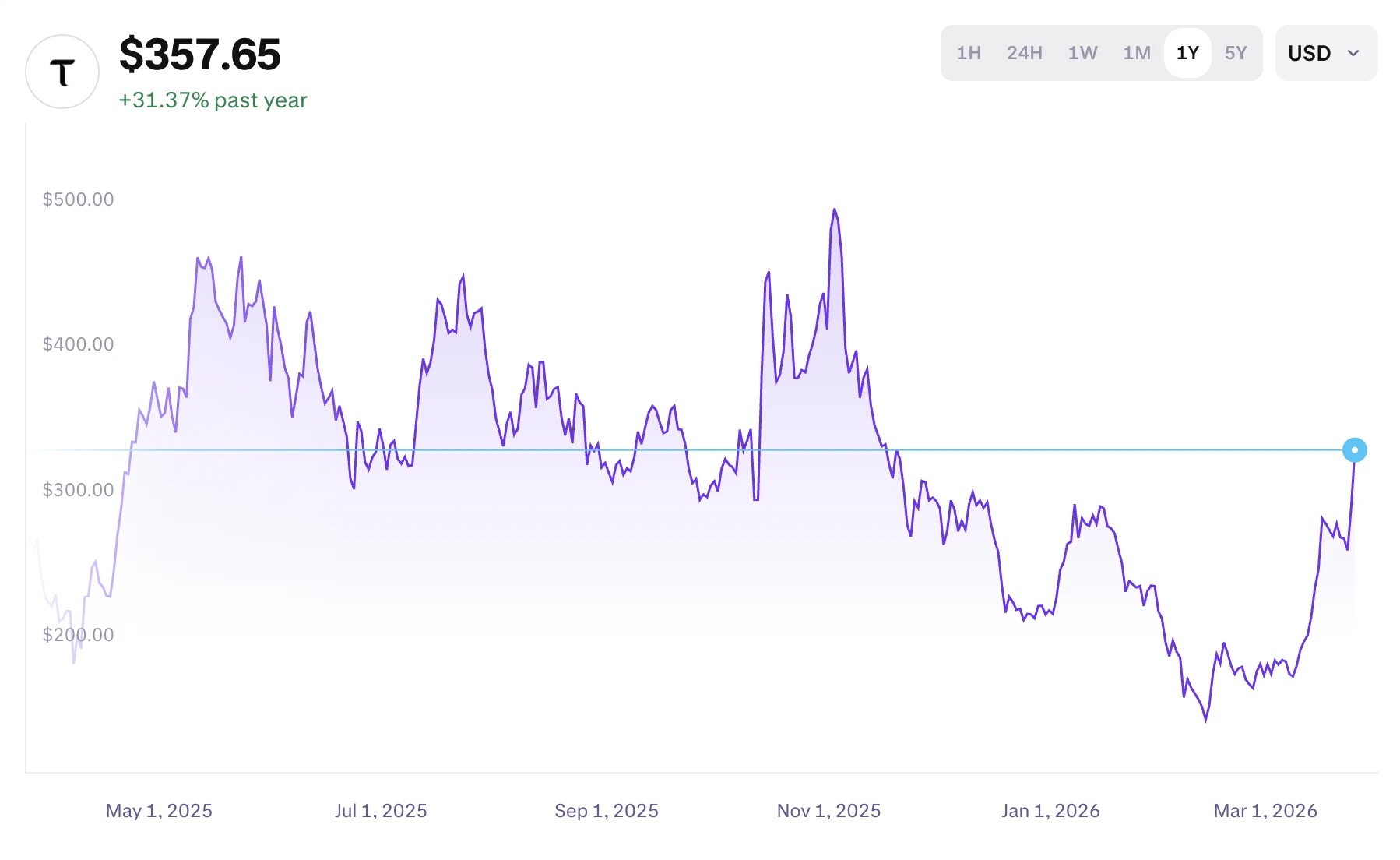Click the May 1, 2025 axis label
The width and height of the screenshot is (1400, 860).
[159, 811]
